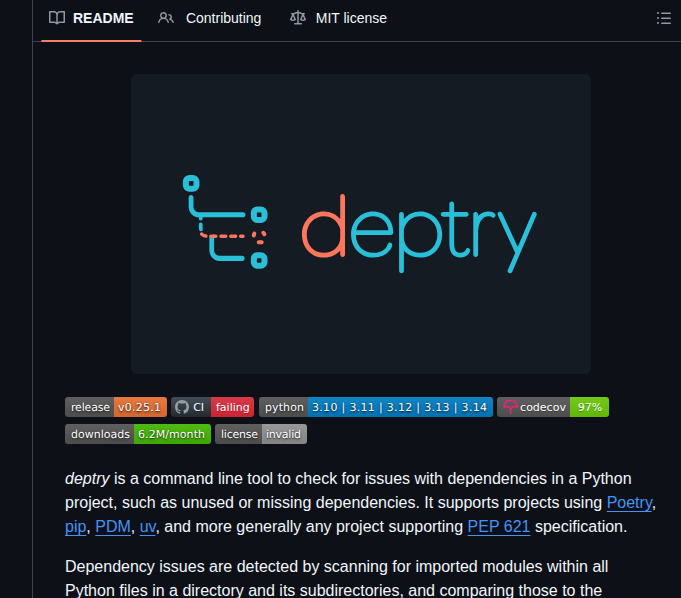This screenshot has width=681, height=598.
Task: Click the people icon beside Contributing
Action: coord(166,18)
